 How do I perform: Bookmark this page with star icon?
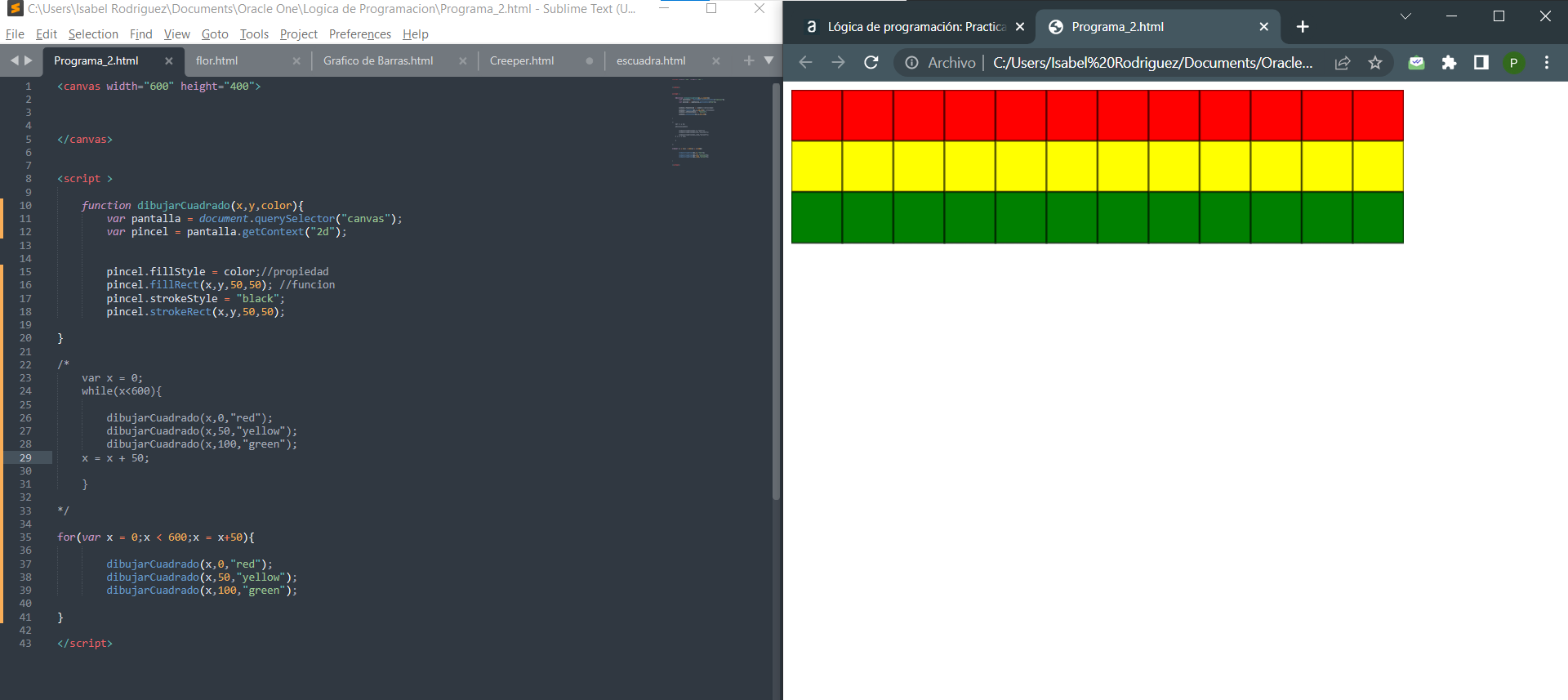point(1375,63)
